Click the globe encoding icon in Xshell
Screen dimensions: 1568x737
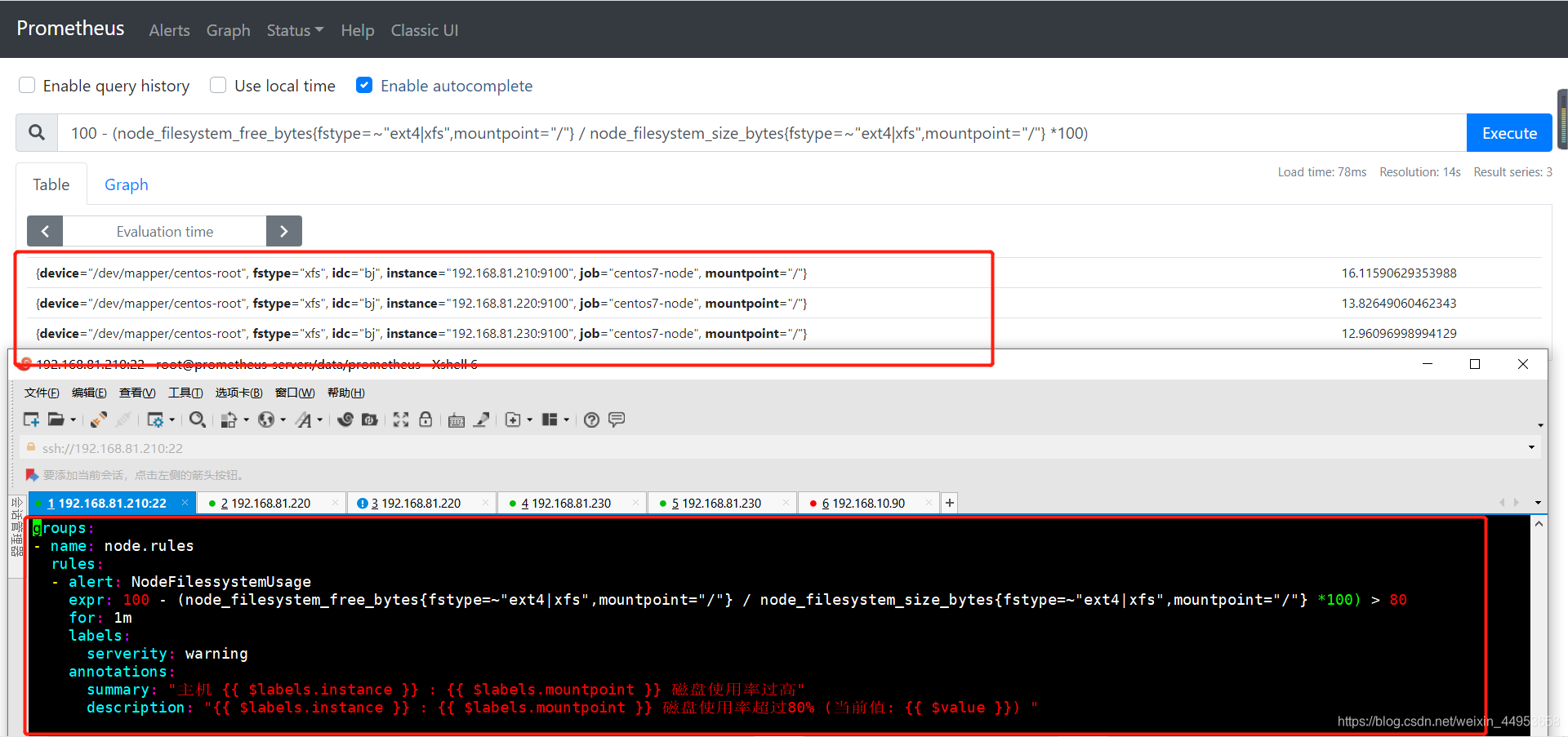(x=266, y=420)
